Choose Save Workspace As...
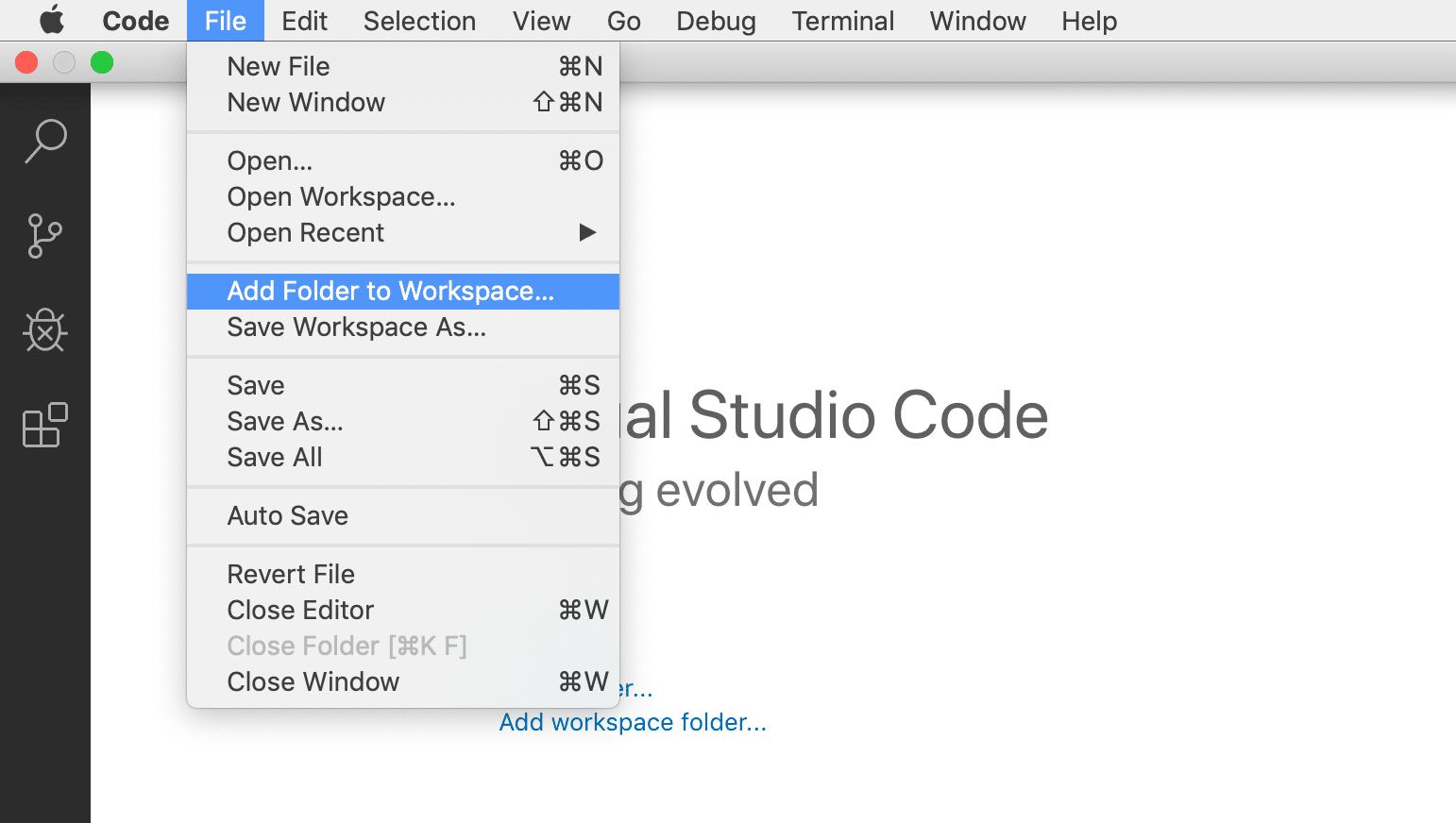This screenshot has height=823, width=1456. 403,327
